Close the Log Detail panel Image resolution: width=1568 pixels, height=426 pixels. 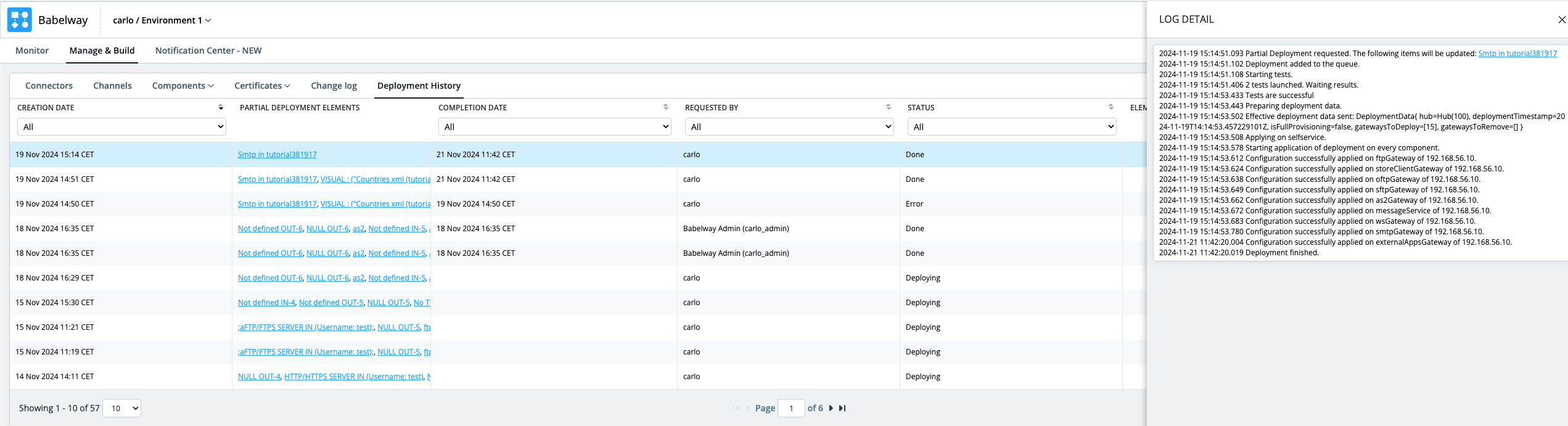click(x=1561, y=20)
